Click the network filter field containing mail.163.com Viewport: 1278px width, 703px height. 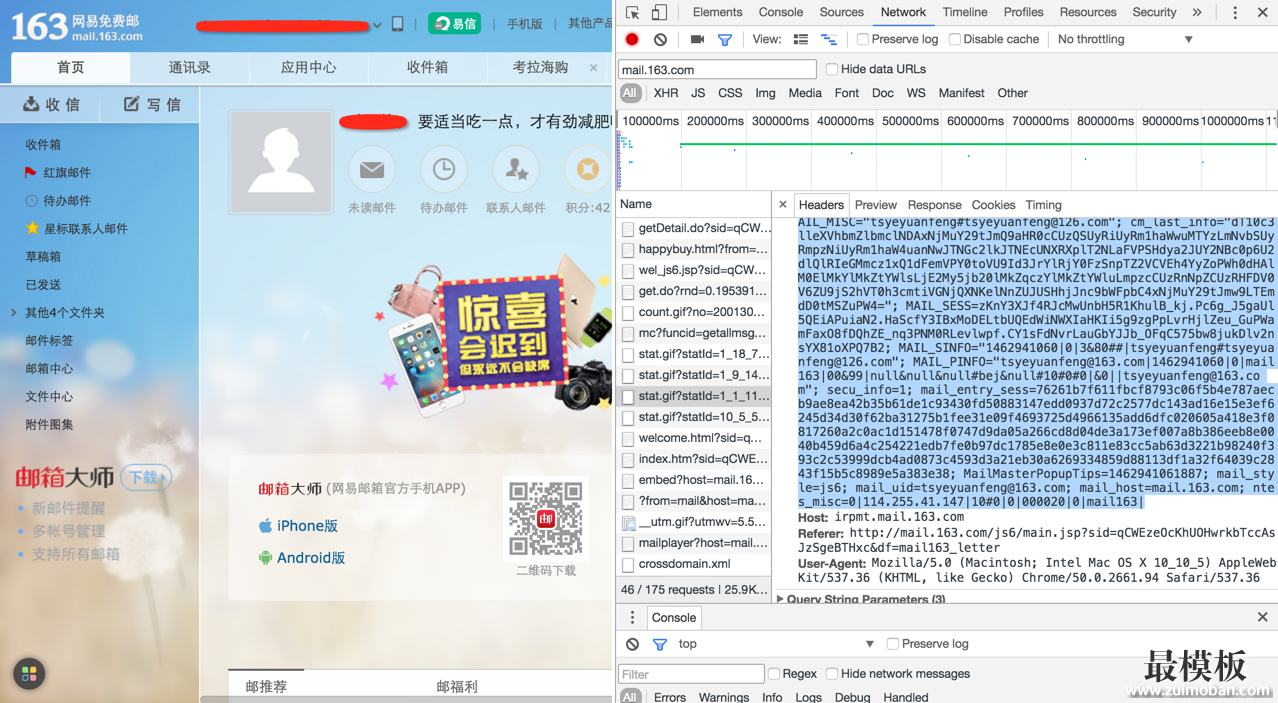(x=717, y=69)
